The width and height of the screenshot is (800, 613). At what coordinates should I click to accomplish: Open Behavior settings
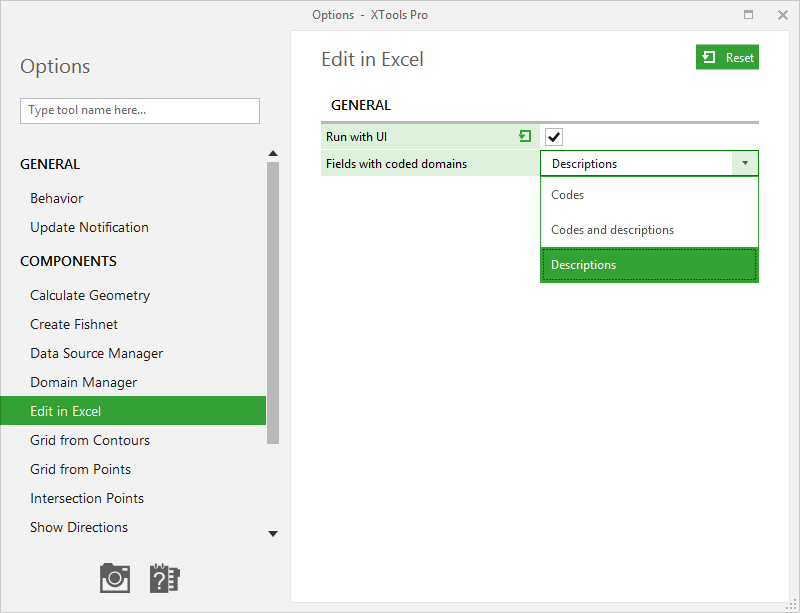click(57, 198)
